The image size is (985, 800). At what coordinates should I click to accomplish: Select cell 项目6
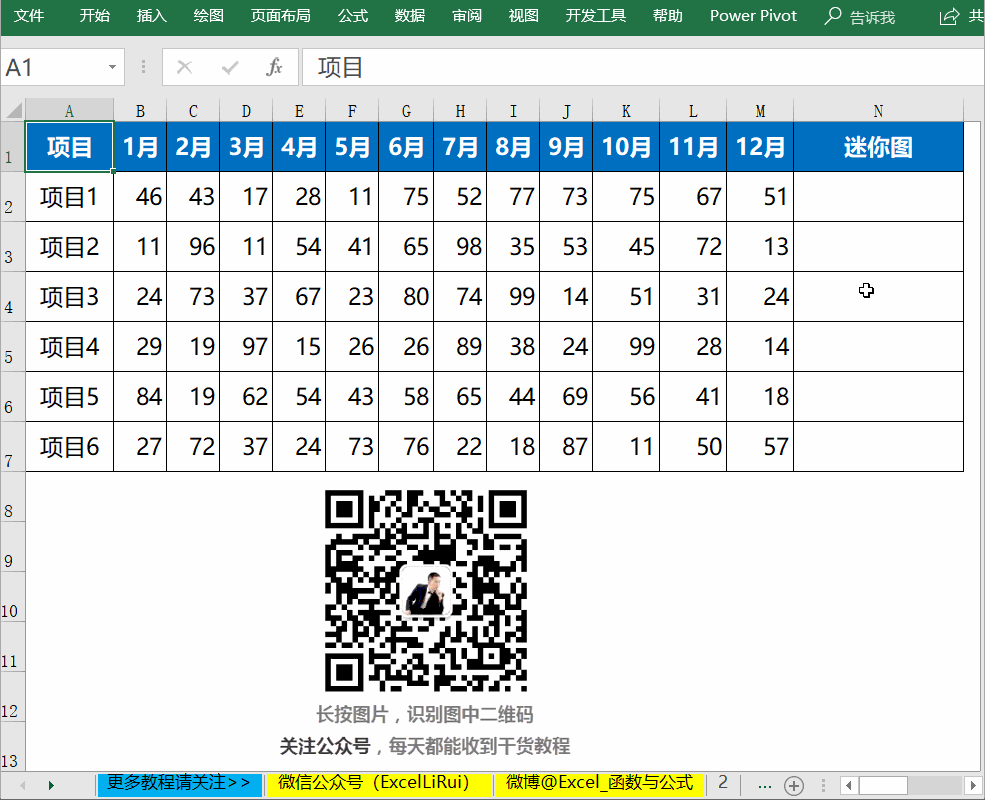[69, 446]
